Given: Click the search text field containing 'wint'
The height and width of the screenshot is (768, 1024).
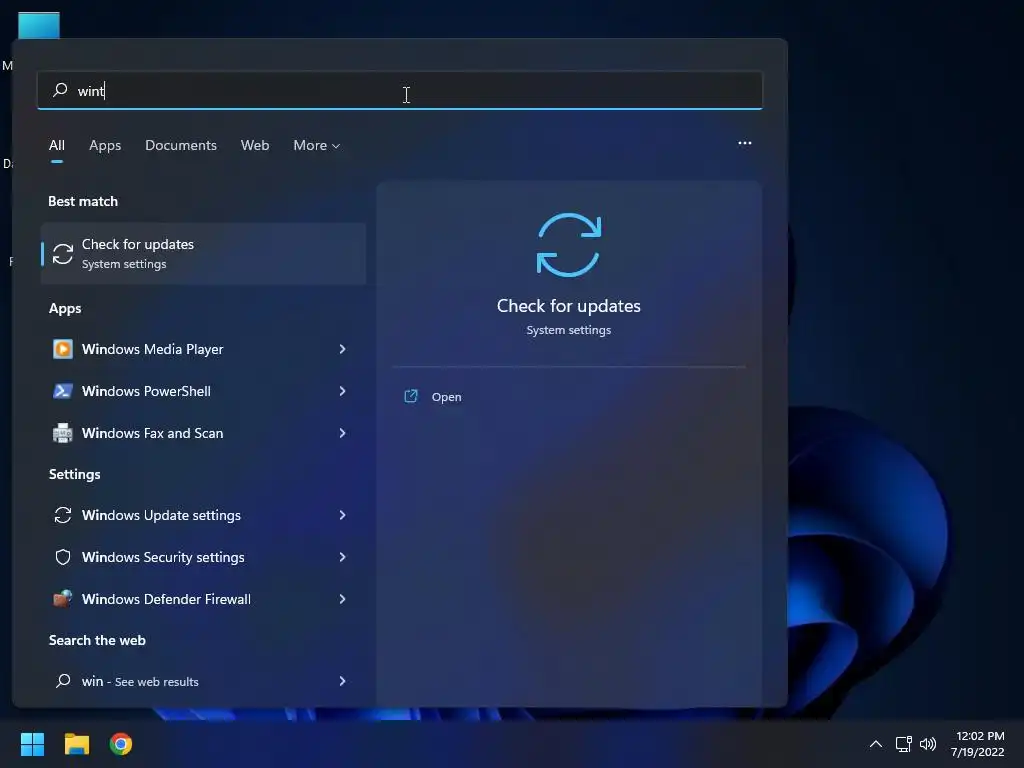Looking at the screenshot, I should pyautogui.click(x=400, y=90).
